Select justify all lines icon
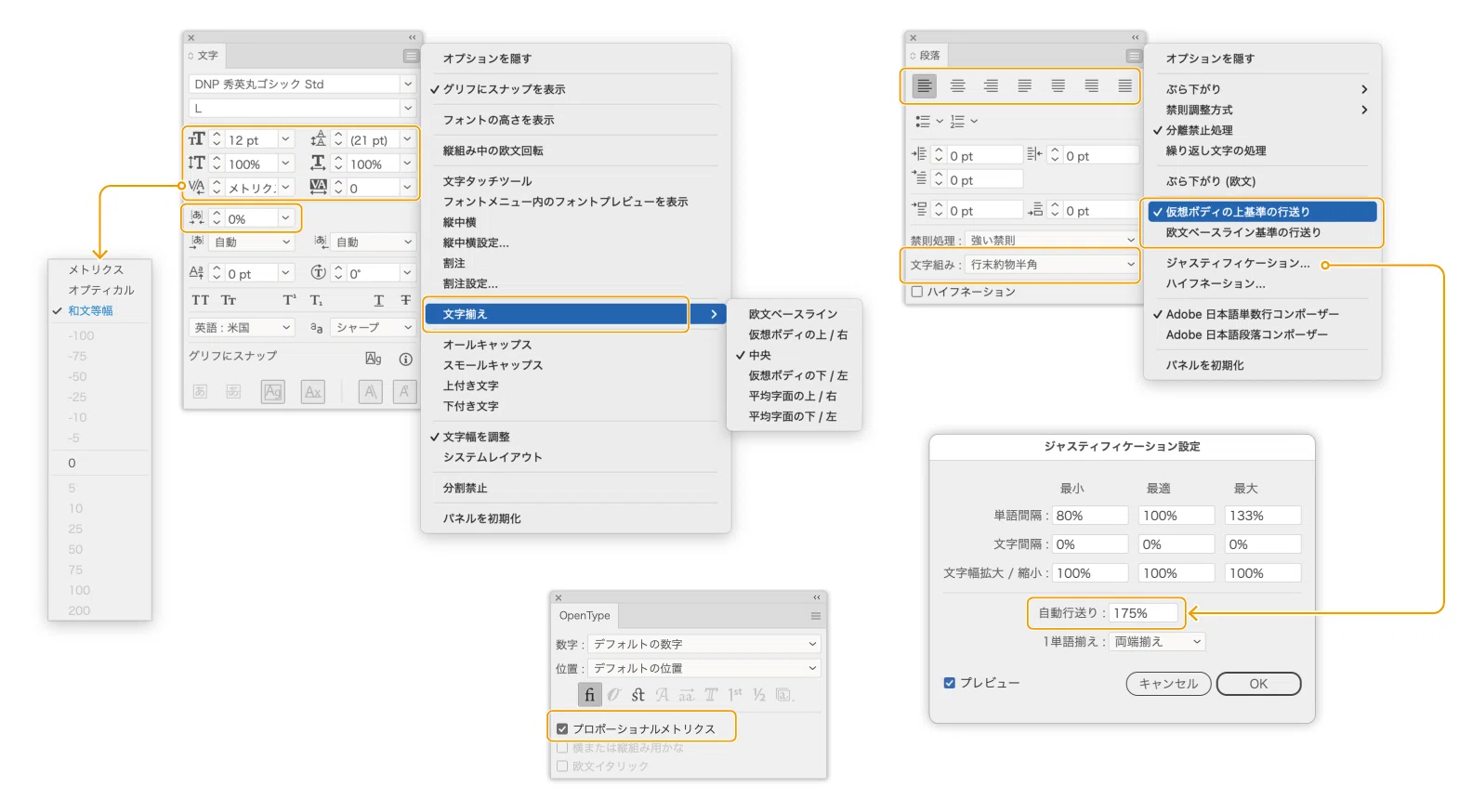The image size is (1472, 812). pyautogui.click(x=1124, y=86)
